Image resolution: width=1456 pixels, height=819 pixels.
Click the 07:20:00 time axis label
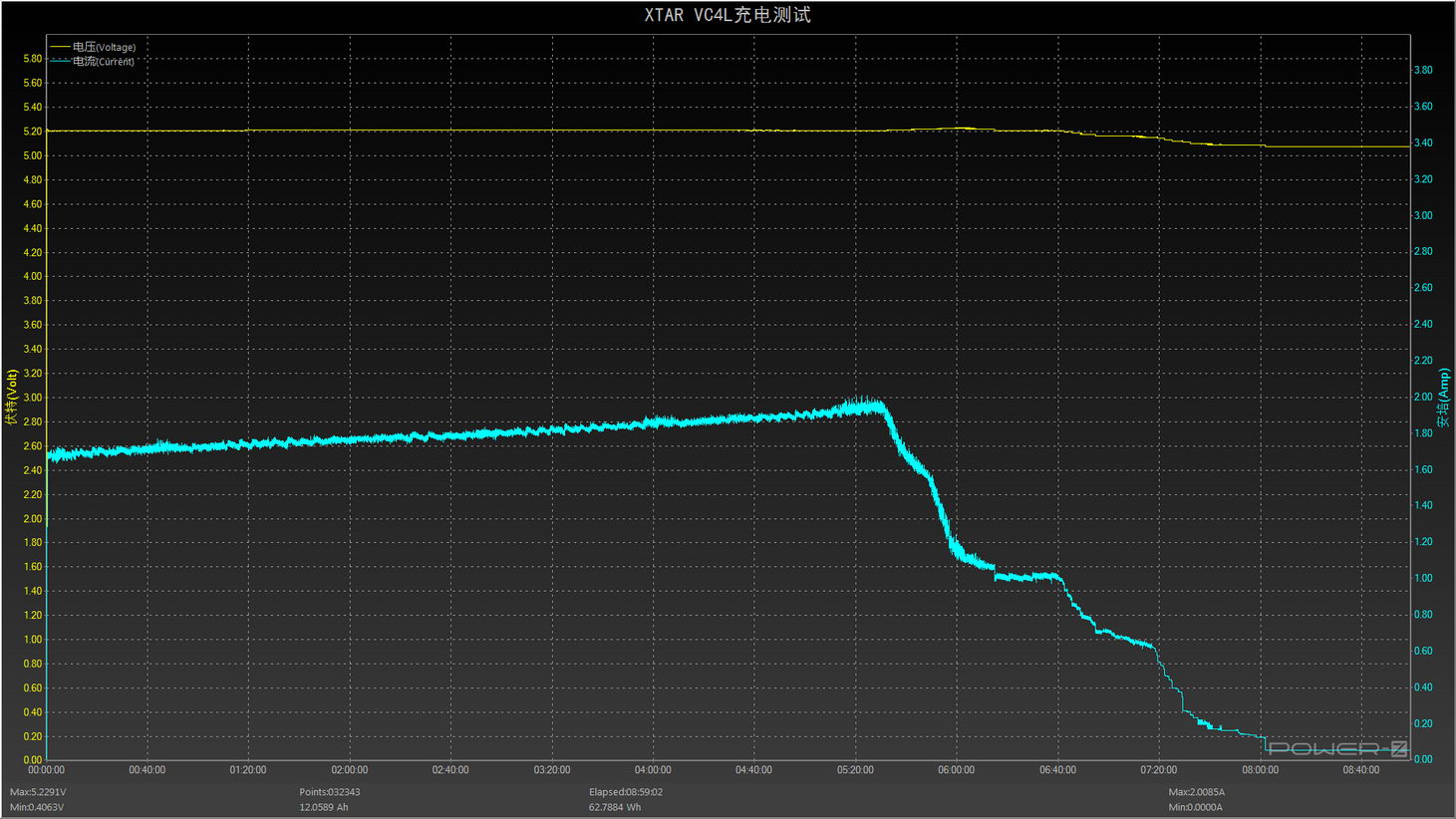(1158, 770)
